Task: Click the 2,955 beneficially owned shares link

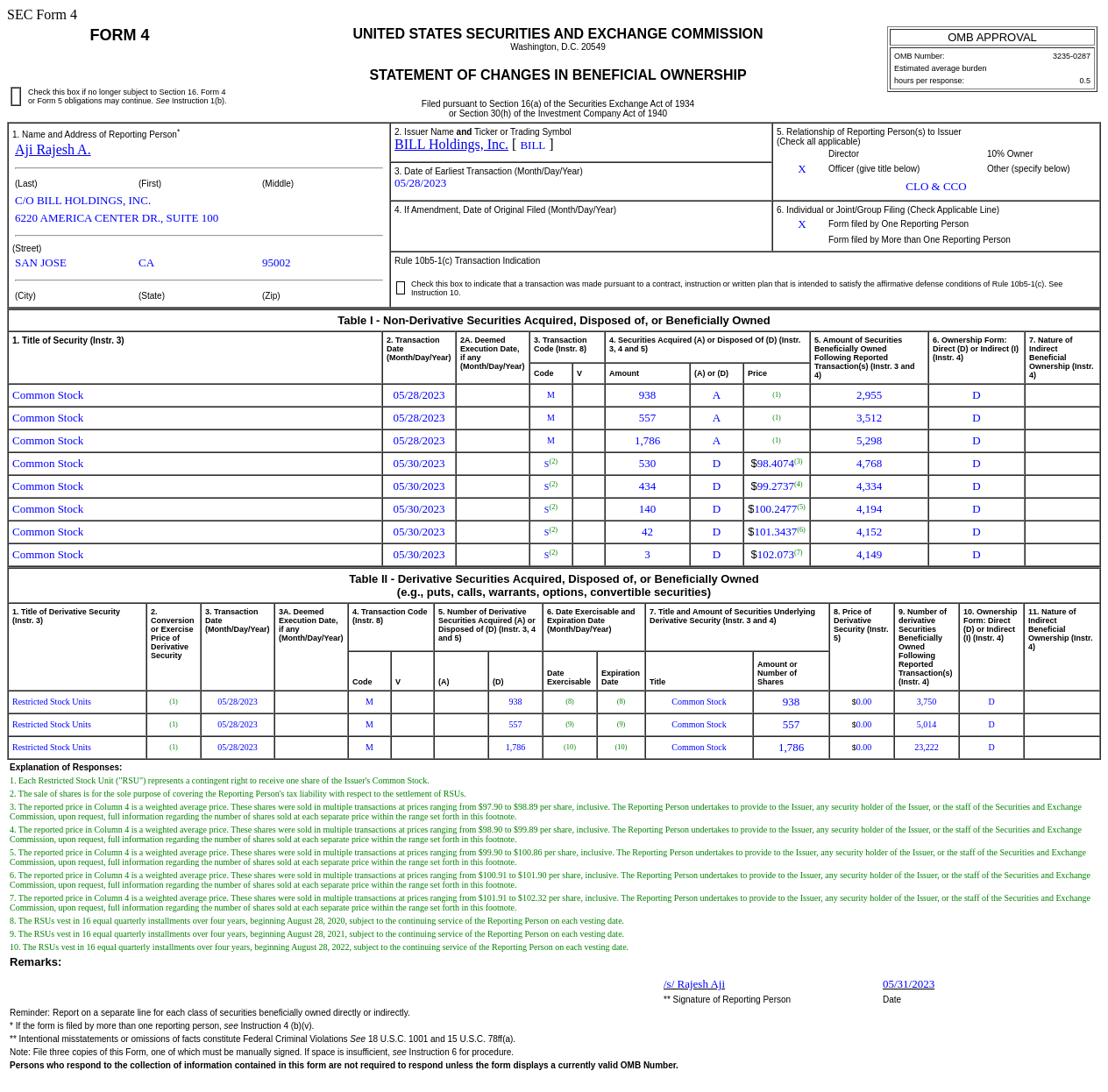Action: (868, 394)
